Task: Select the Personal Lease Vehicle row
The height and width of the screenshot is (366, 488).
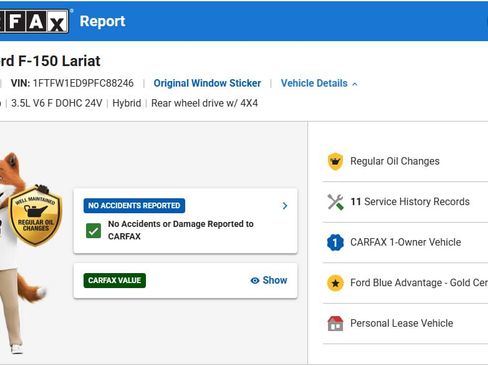Action: point(405,323)
